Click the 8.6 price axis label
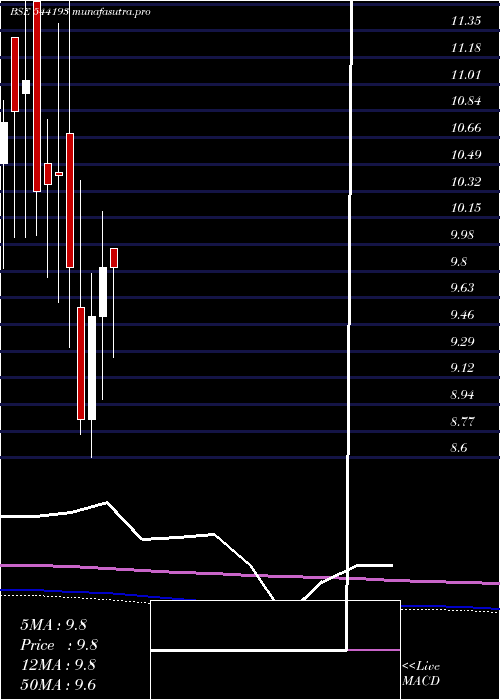This screenshot has height=700, width=500. [459, 448]
